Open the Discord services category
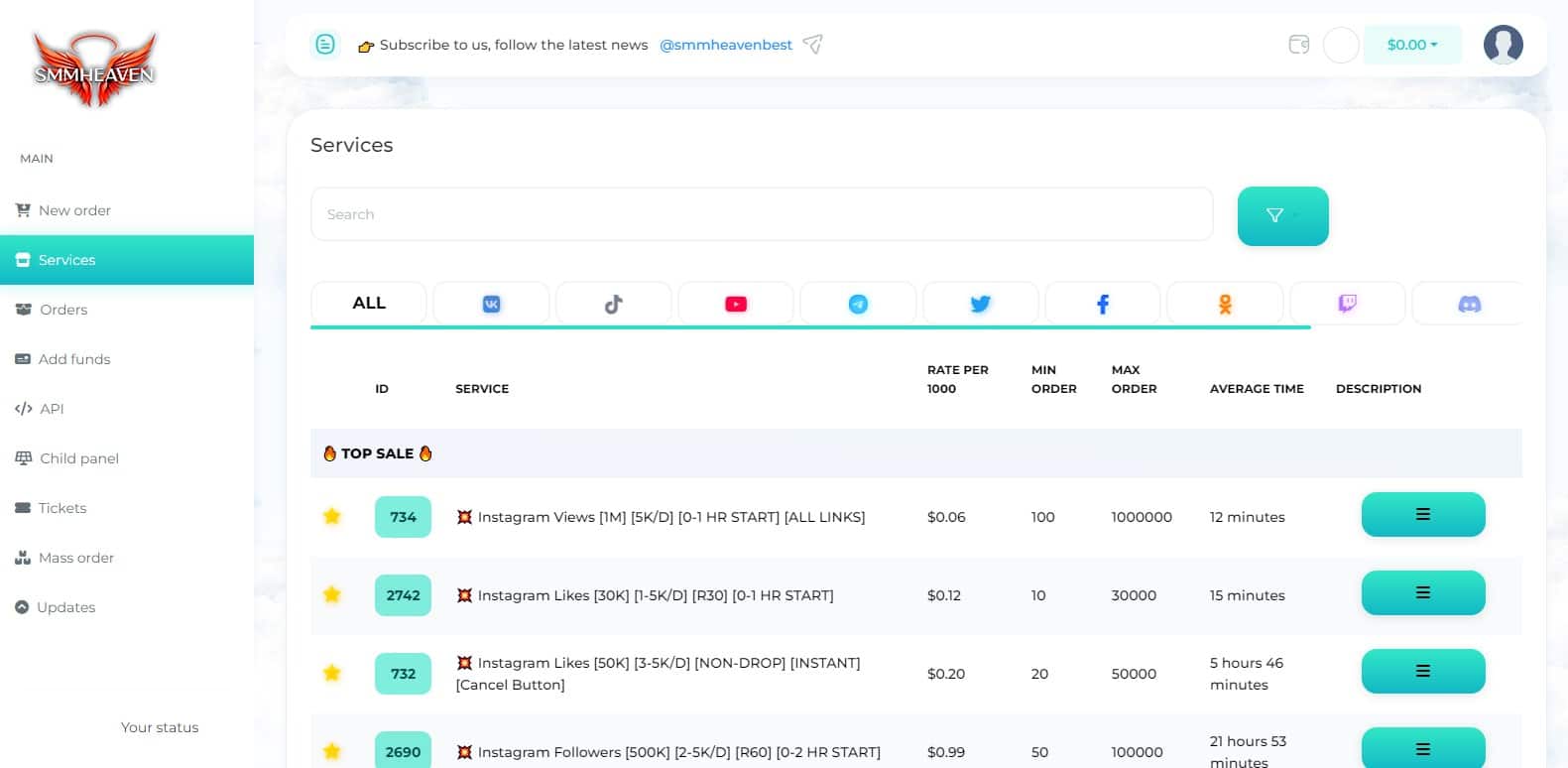1568x768 pixels. pyautogui.click(x=1469, y=304)
